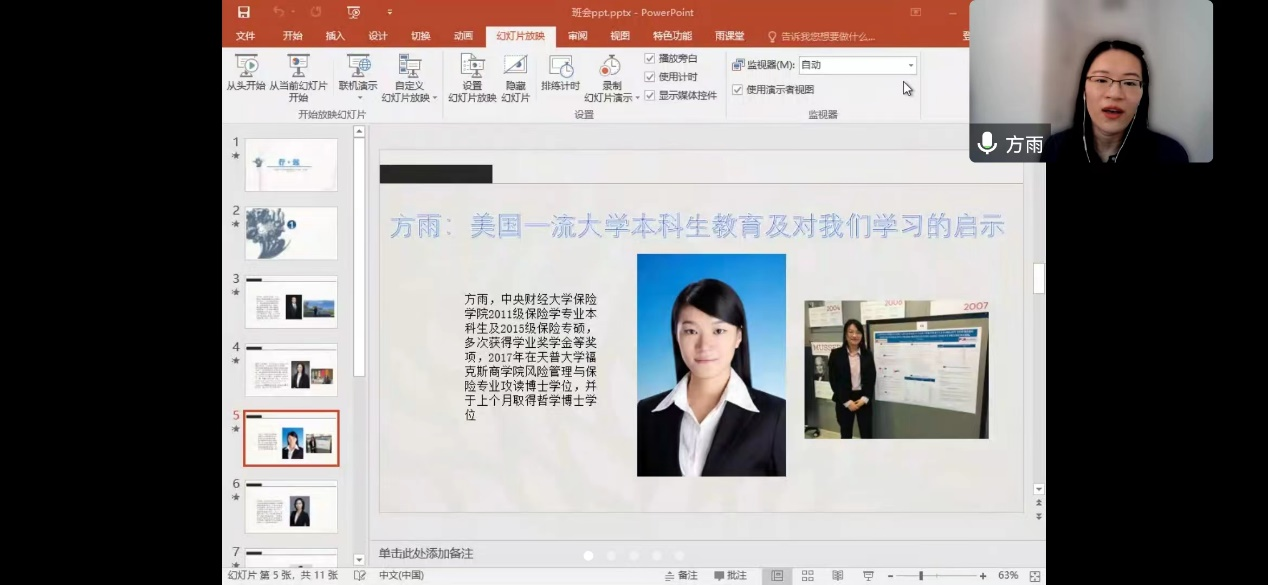
Task: Open the 监视器 monitor dropdown
Action: (x=910, y=65)
